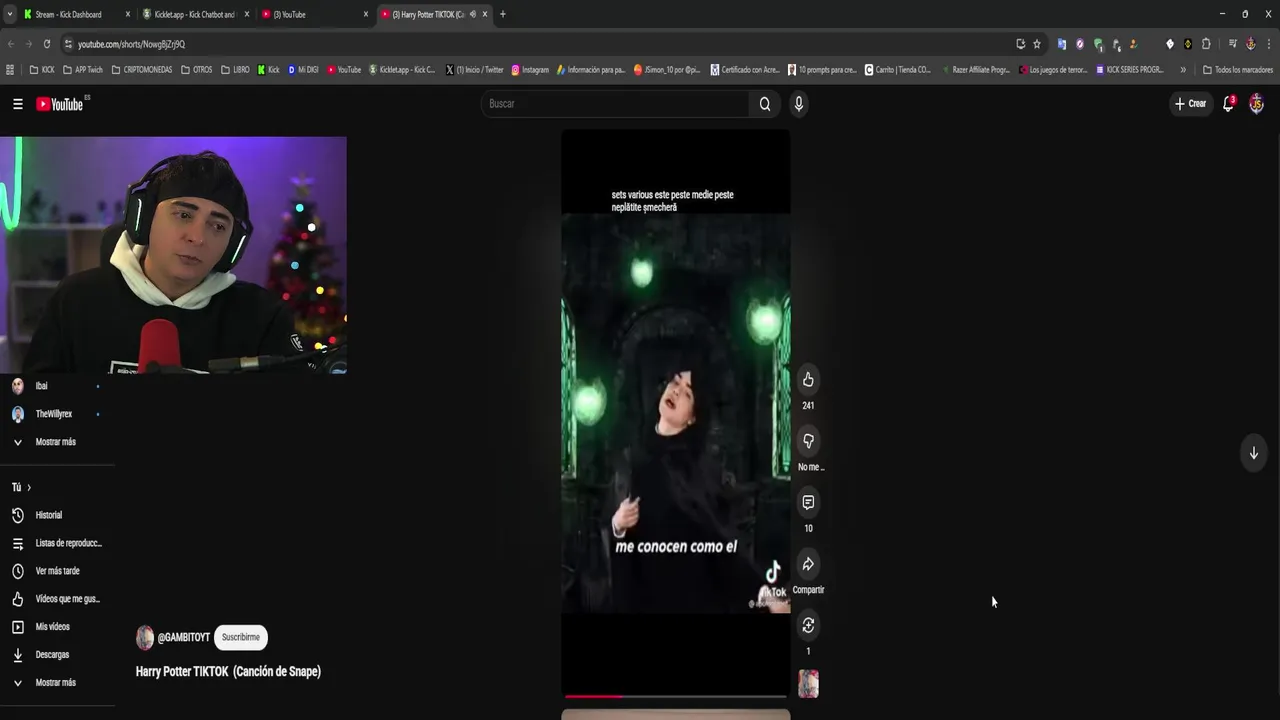Open Vídeos que me gustan in sidebar
The height and width of the screenshot is (720, 1280).
[x=56, y=599]
